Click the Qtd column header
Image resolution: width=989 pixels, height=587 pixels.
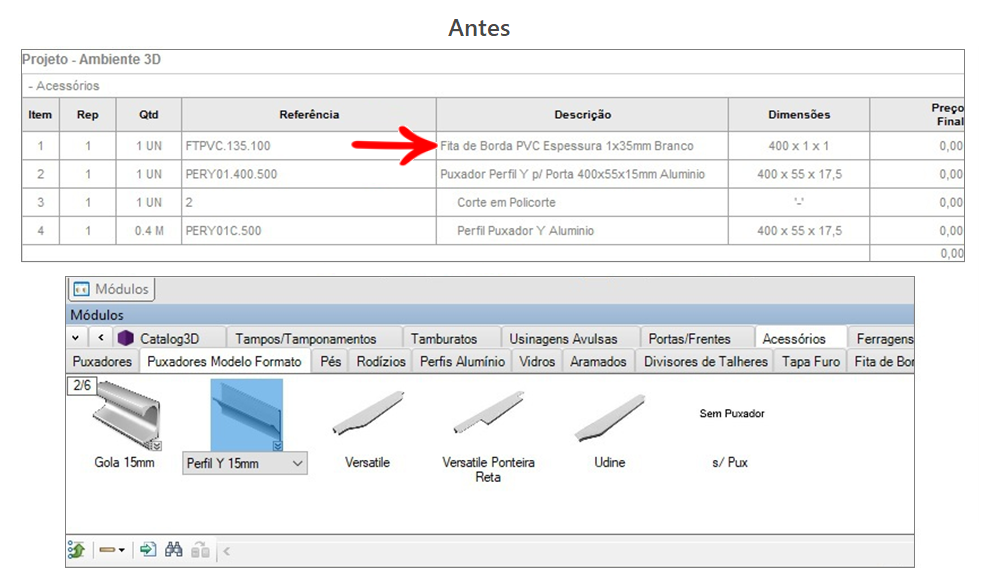(x=149, y=115)
